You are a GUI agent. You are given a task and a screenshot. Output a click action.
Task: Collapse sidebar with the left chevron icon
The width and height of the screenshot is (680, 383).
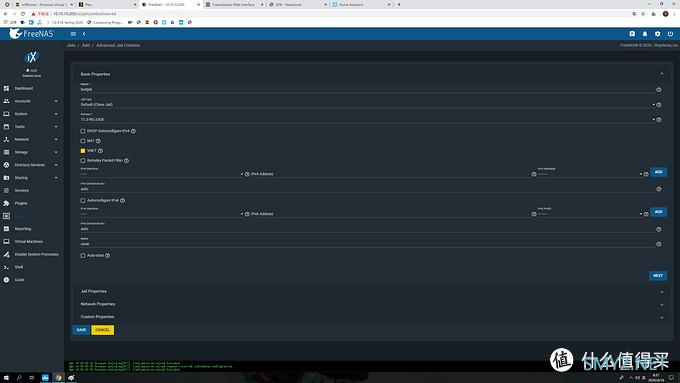tap(84, 34)
